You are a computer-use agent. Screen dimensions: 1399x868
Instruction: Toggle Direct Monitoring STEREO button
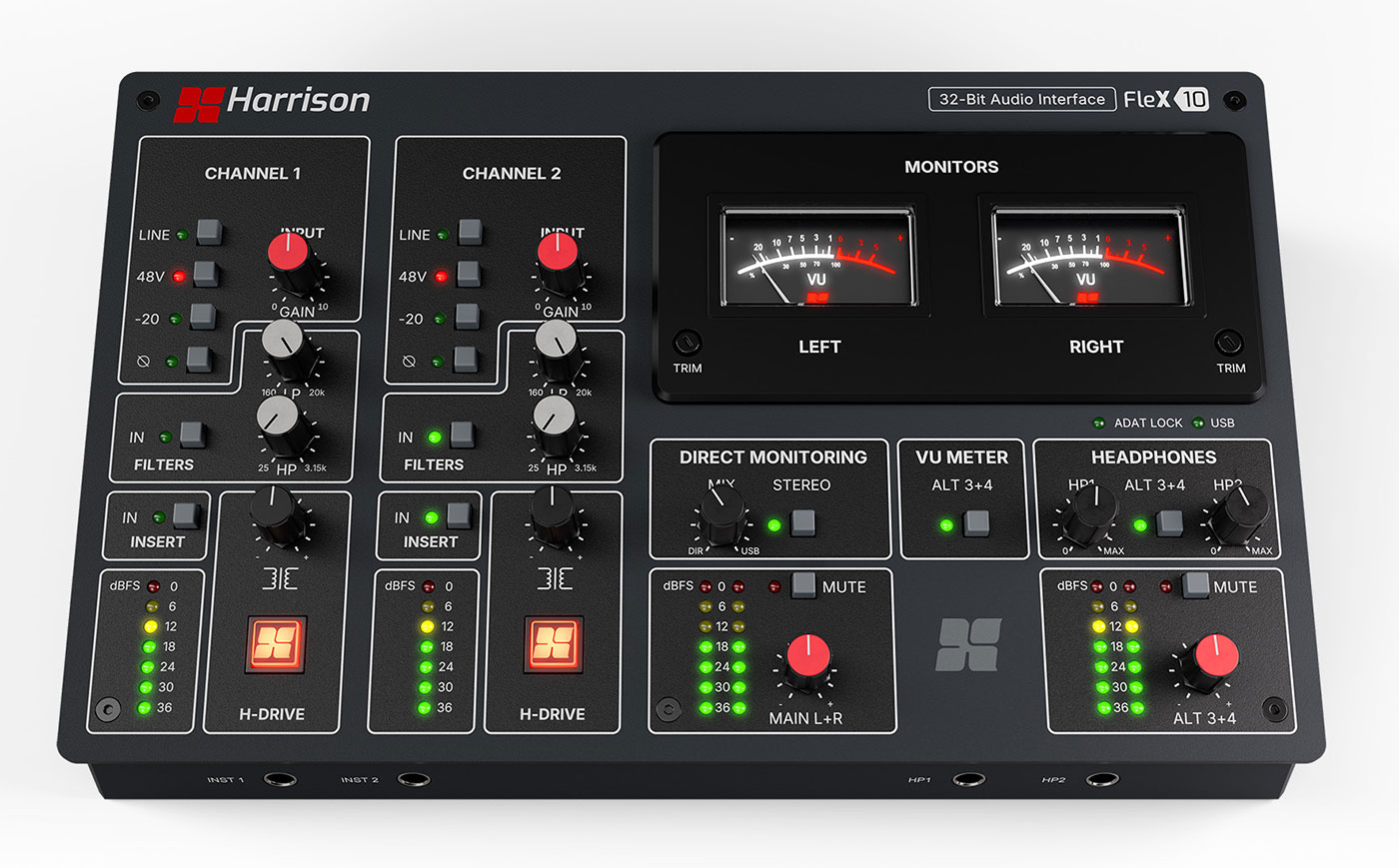click(802, 522)
